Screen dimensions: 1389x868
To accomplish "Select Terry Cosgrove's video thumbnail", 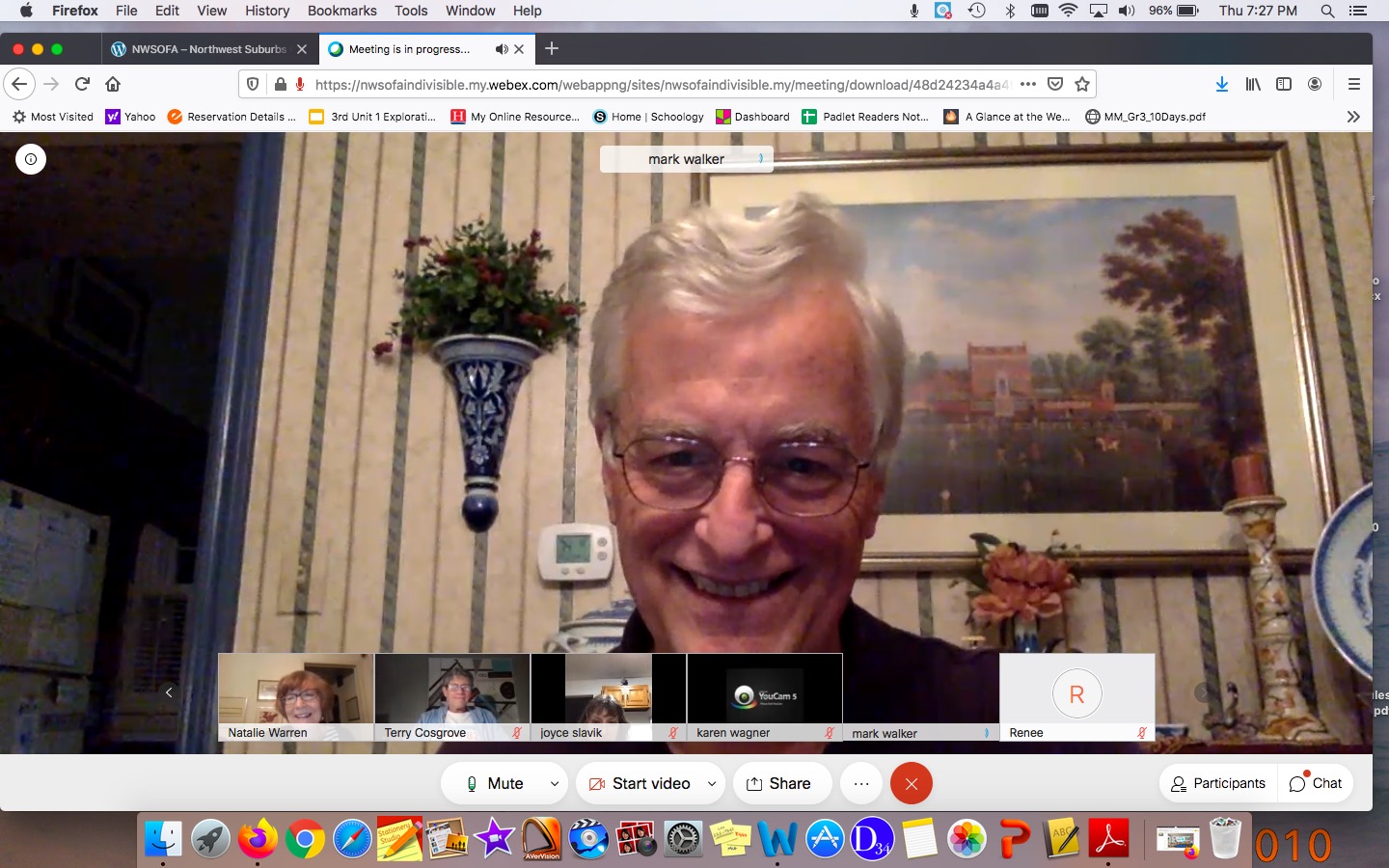I will coord(452,697).
